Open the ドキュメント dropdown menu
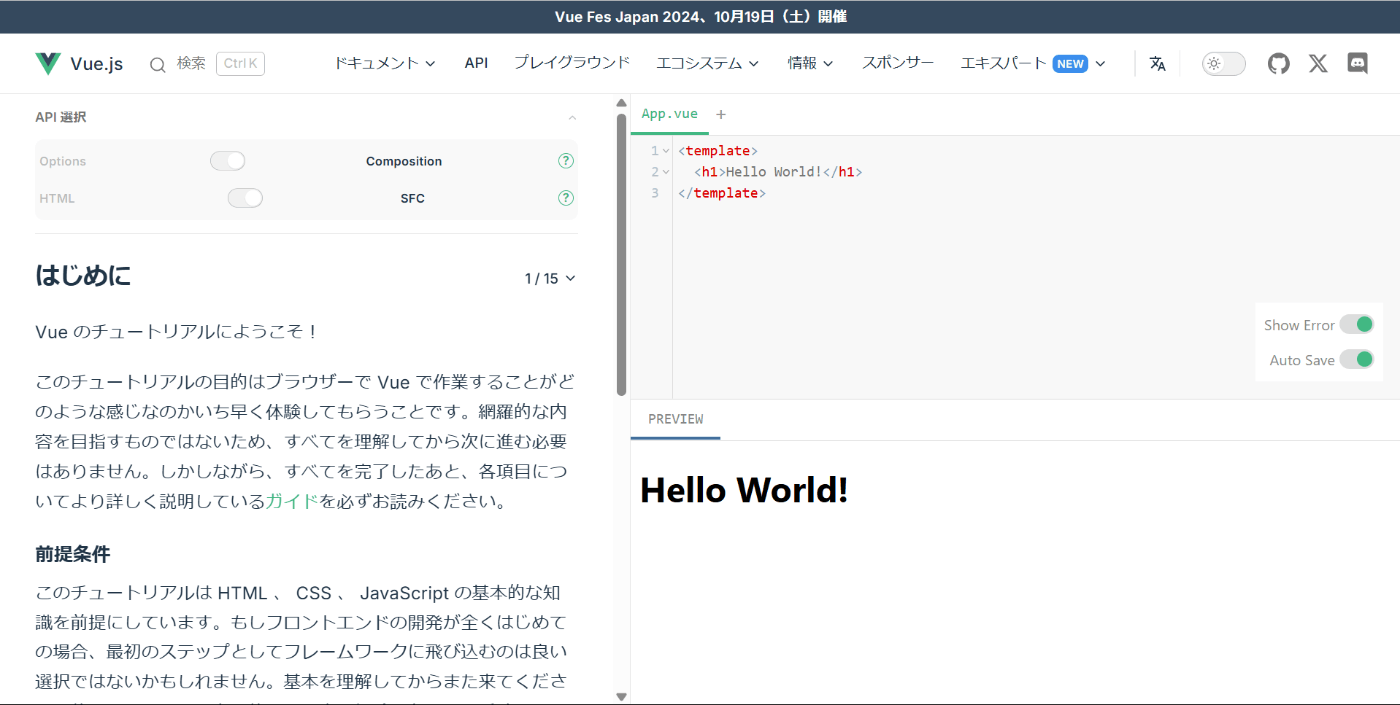This screenshot has height=705, width=1400. pyautogui.click(x=385, y=63)
